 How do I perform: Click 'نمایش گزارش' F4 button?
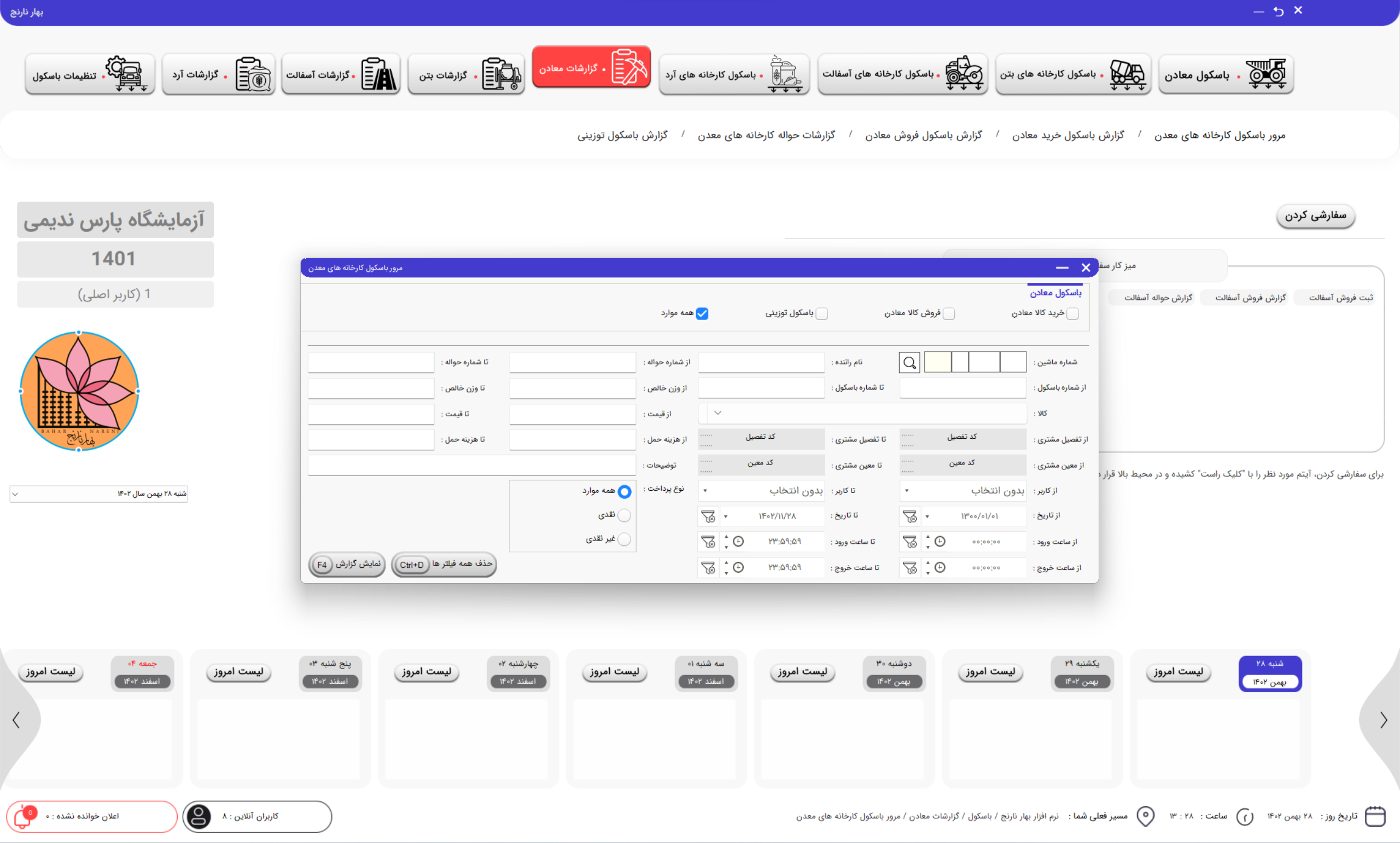click(x=347, y=564)
